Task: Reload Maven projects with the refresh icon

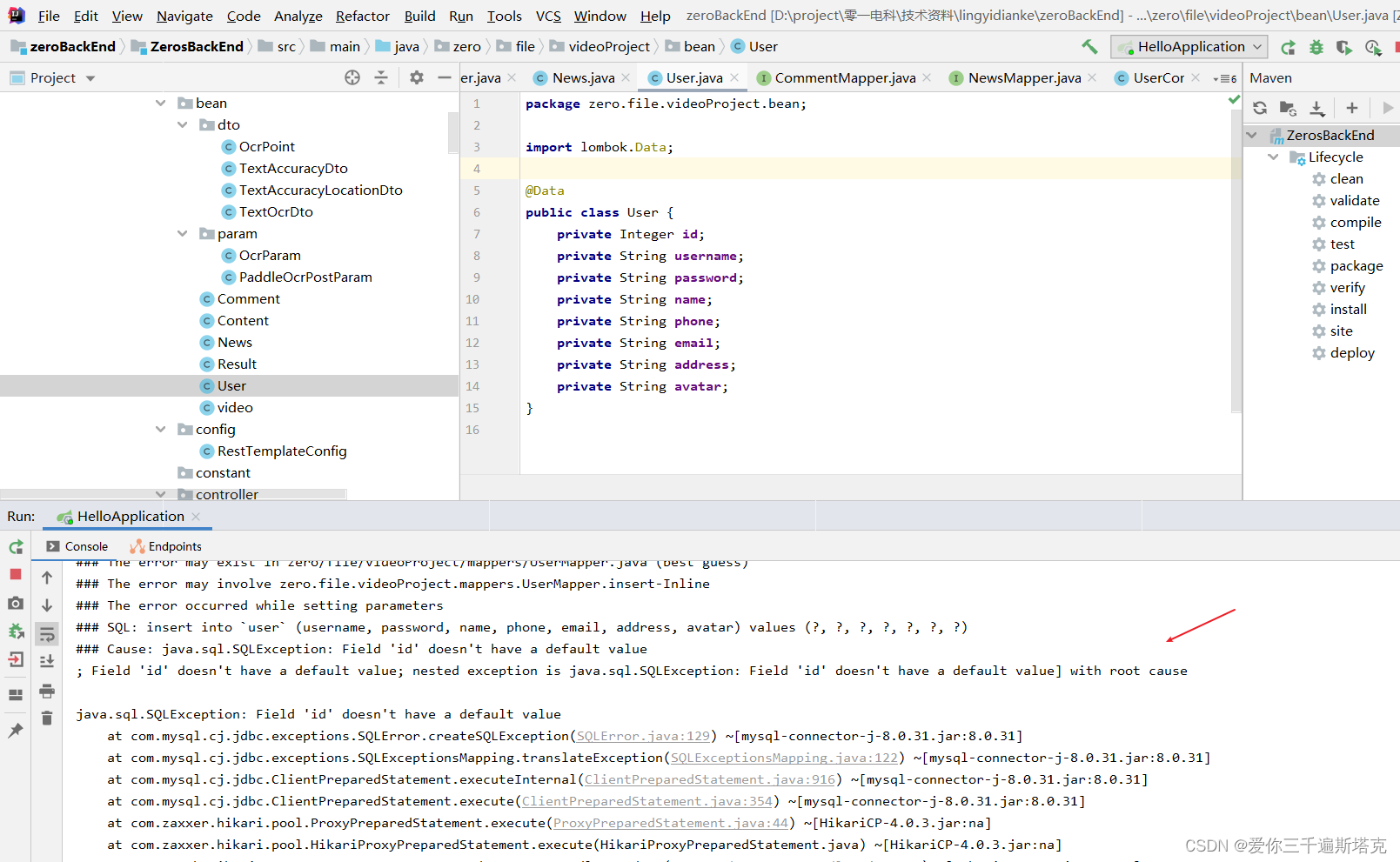Action: (x=1259, y=107)
